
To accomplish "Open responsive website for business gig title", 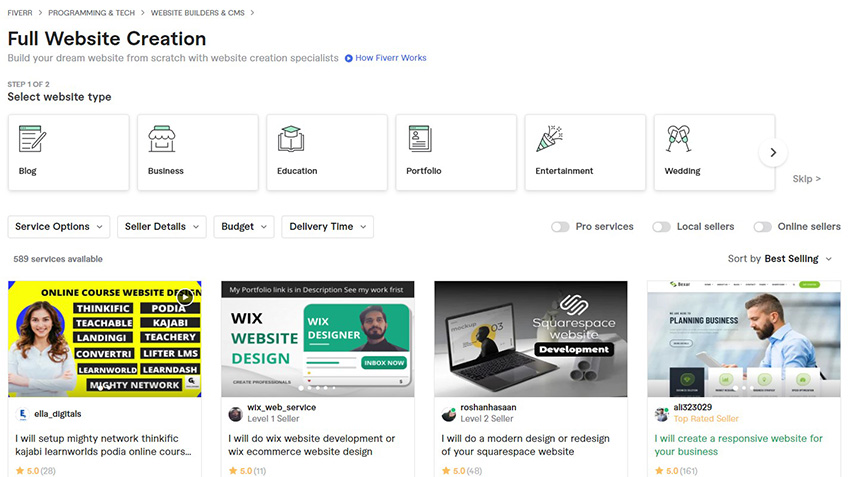I will click(738, 445).
